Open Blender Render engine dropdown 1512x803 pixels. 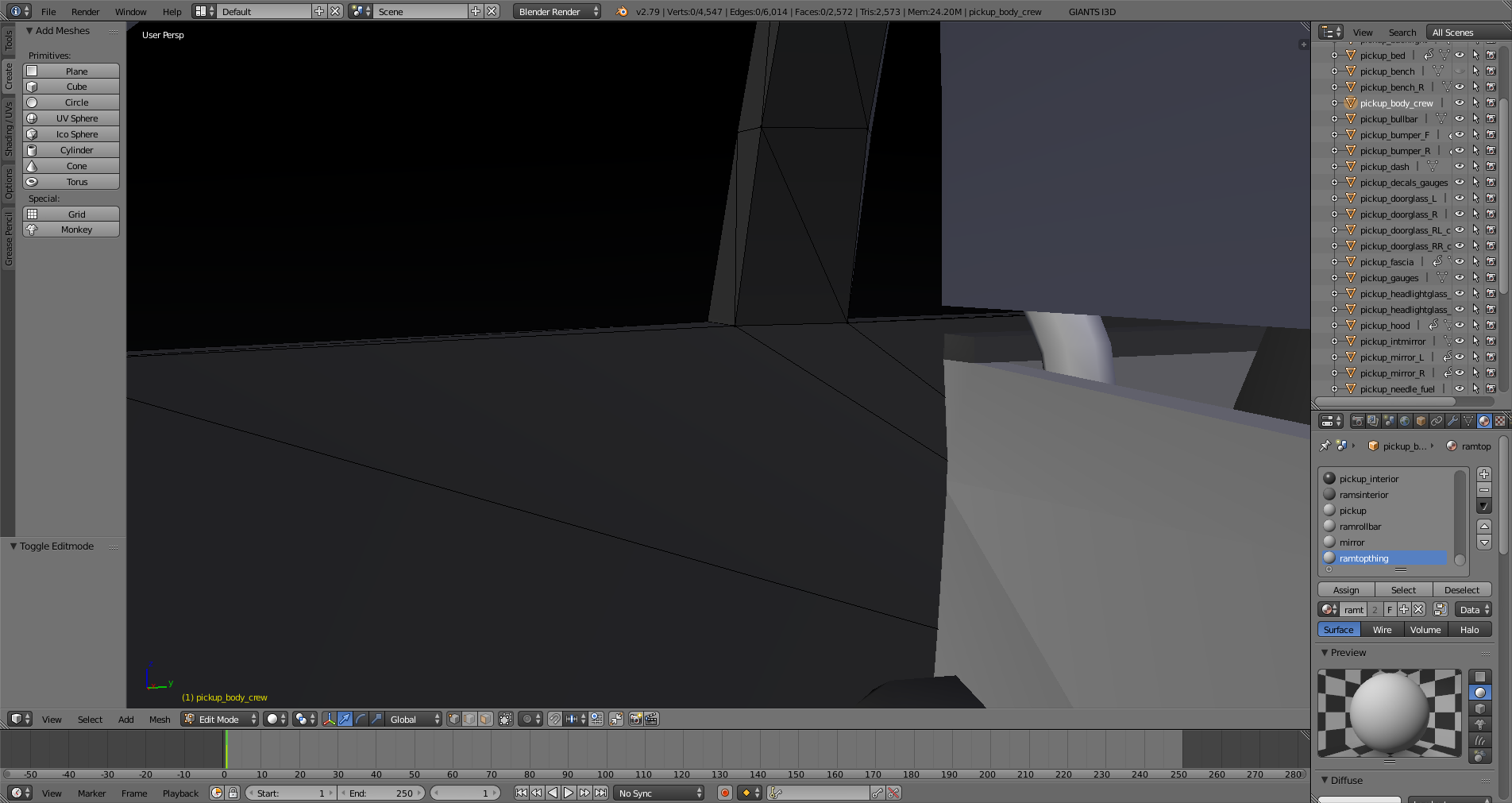(557, 11)
